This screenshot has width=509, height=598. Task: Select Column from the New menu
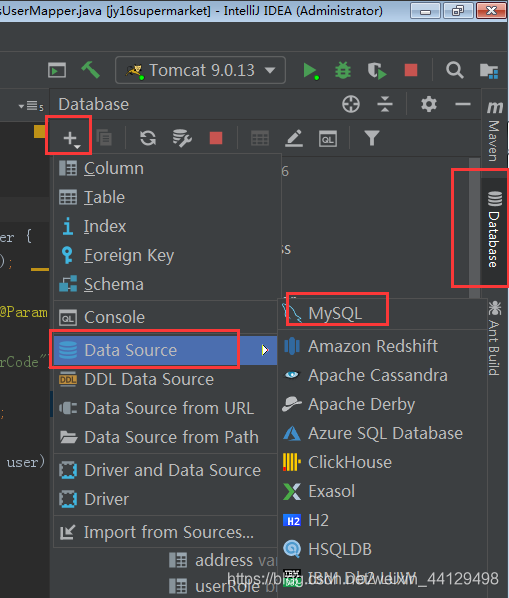[167, 168]
